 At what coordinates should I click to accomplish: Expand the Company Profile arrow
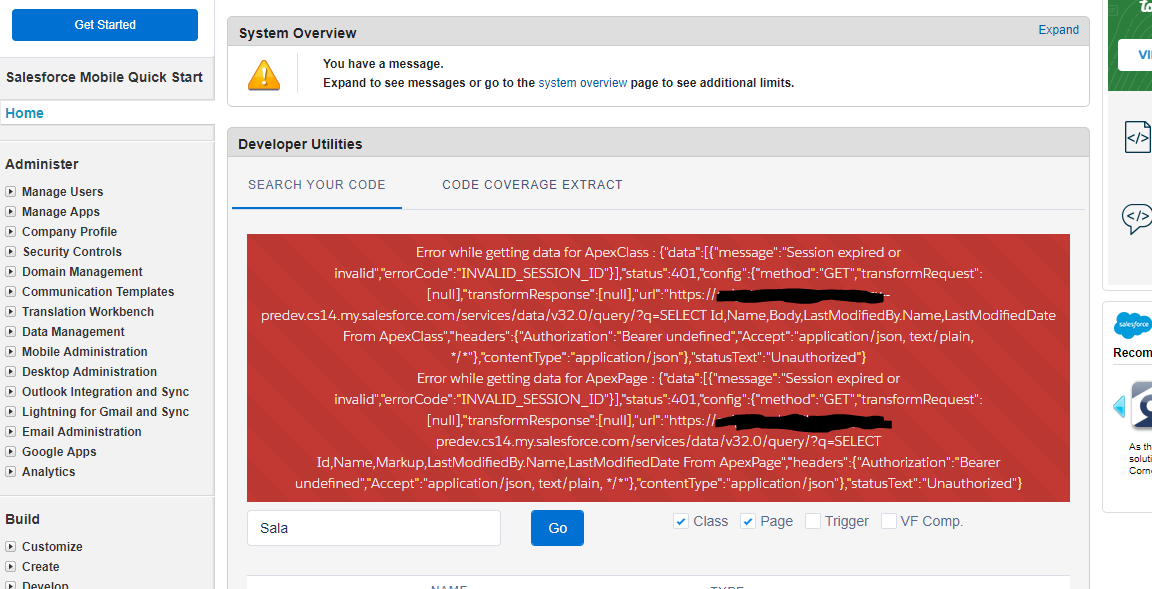(x=10, y=231)
